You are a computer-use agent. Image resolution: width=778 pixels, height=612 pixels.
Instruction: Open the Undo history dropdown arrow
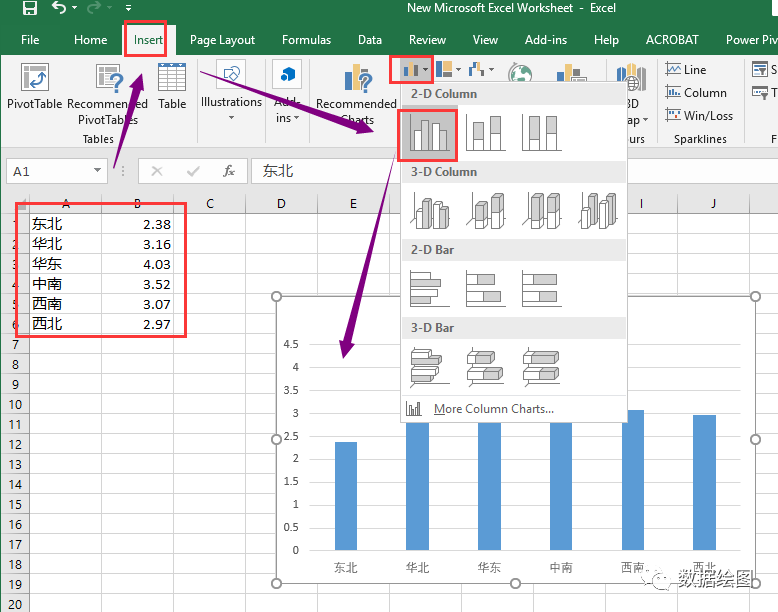point(74,8)
